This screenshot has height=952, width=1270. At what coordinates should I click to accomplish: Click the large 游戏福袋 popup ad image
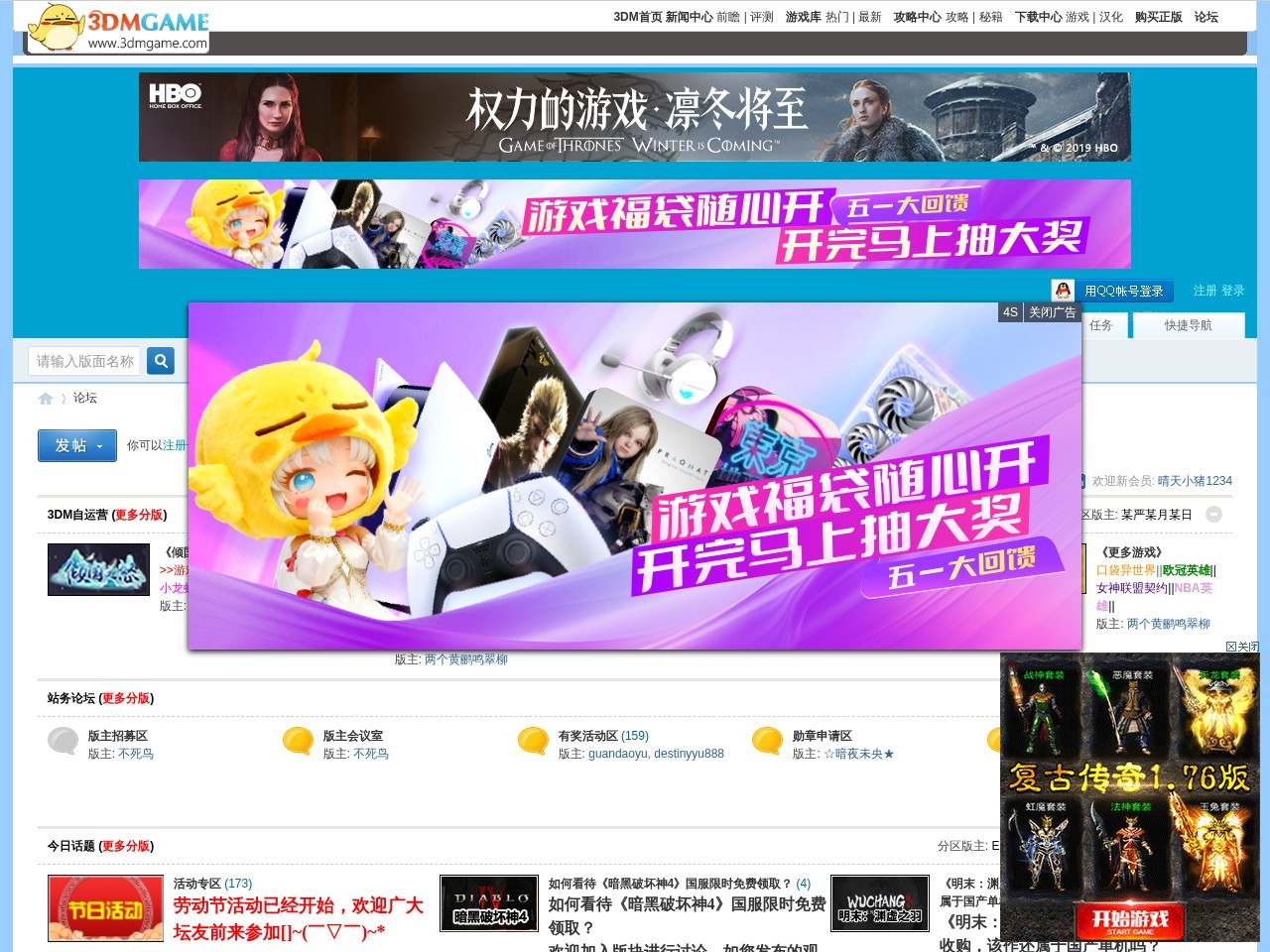635,476
